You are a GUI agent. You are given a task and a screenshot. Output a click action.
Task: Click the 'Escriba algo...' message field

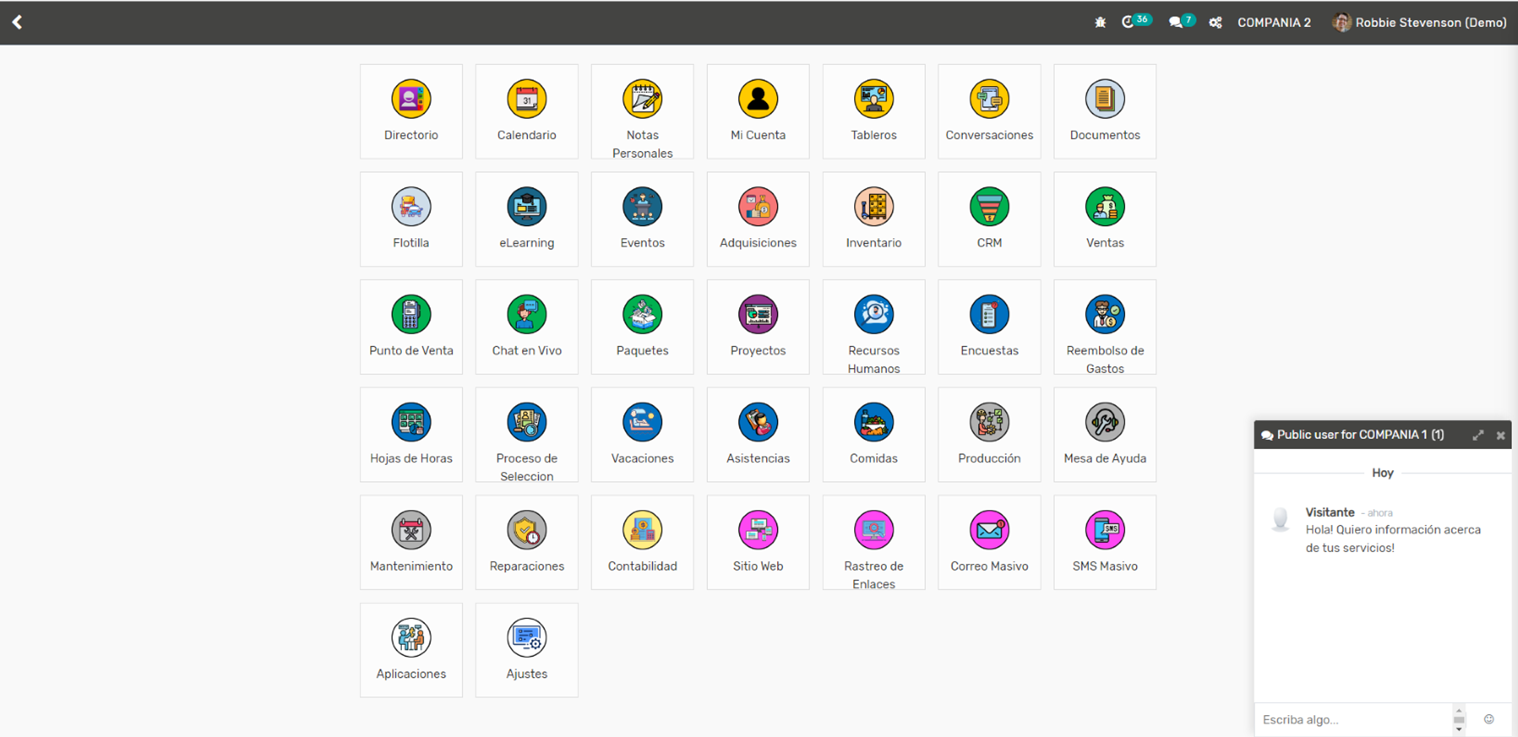tap(1350, 719)
